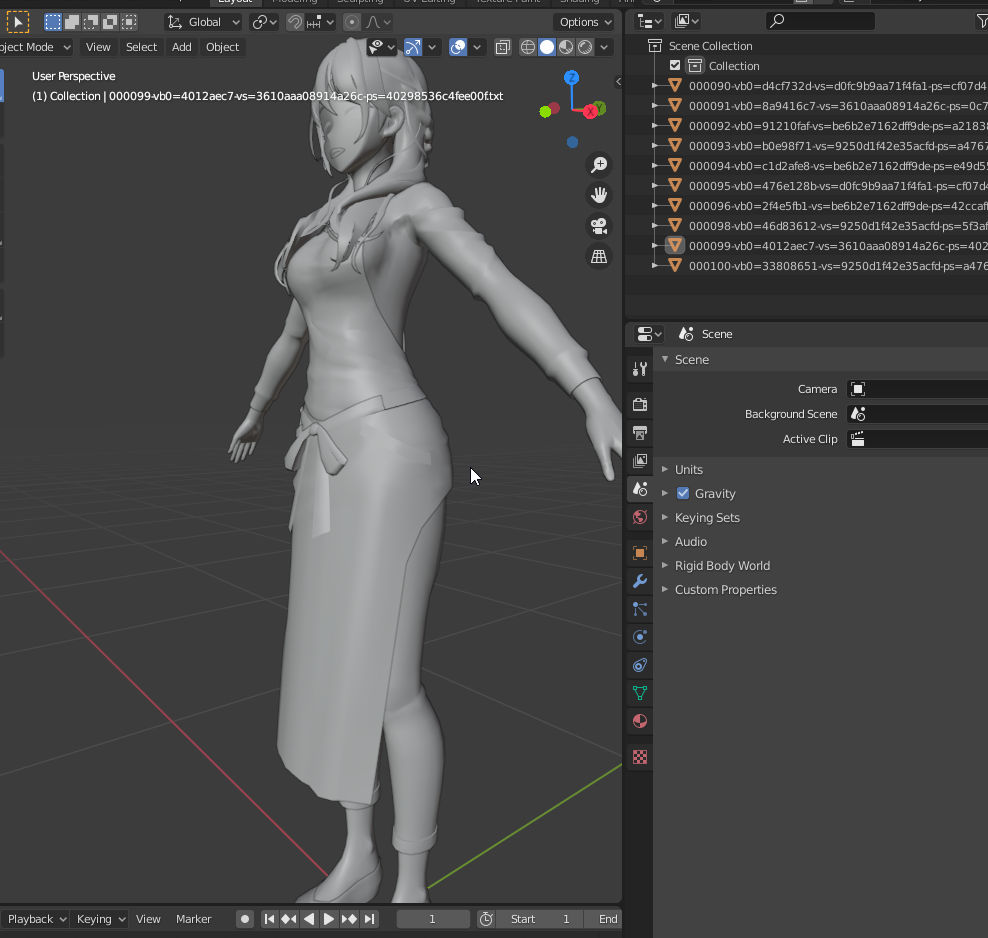Switch to solid viewport shading
Image resolution: width=988 pixels, height=938 pixels.
[547, 47]
